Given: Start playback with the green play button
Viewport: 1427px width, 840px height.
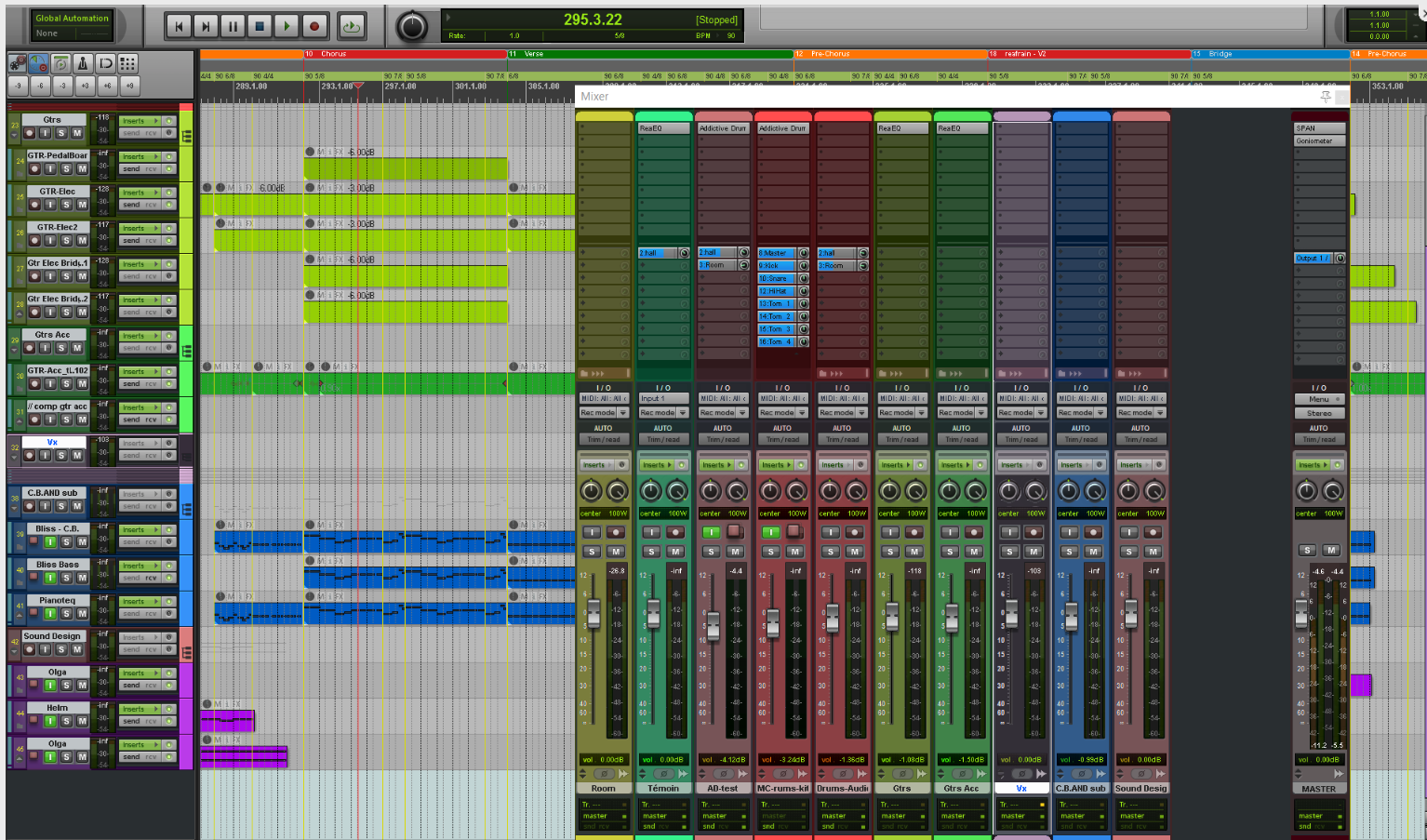Looking at the screenshot, I should 287,27.
